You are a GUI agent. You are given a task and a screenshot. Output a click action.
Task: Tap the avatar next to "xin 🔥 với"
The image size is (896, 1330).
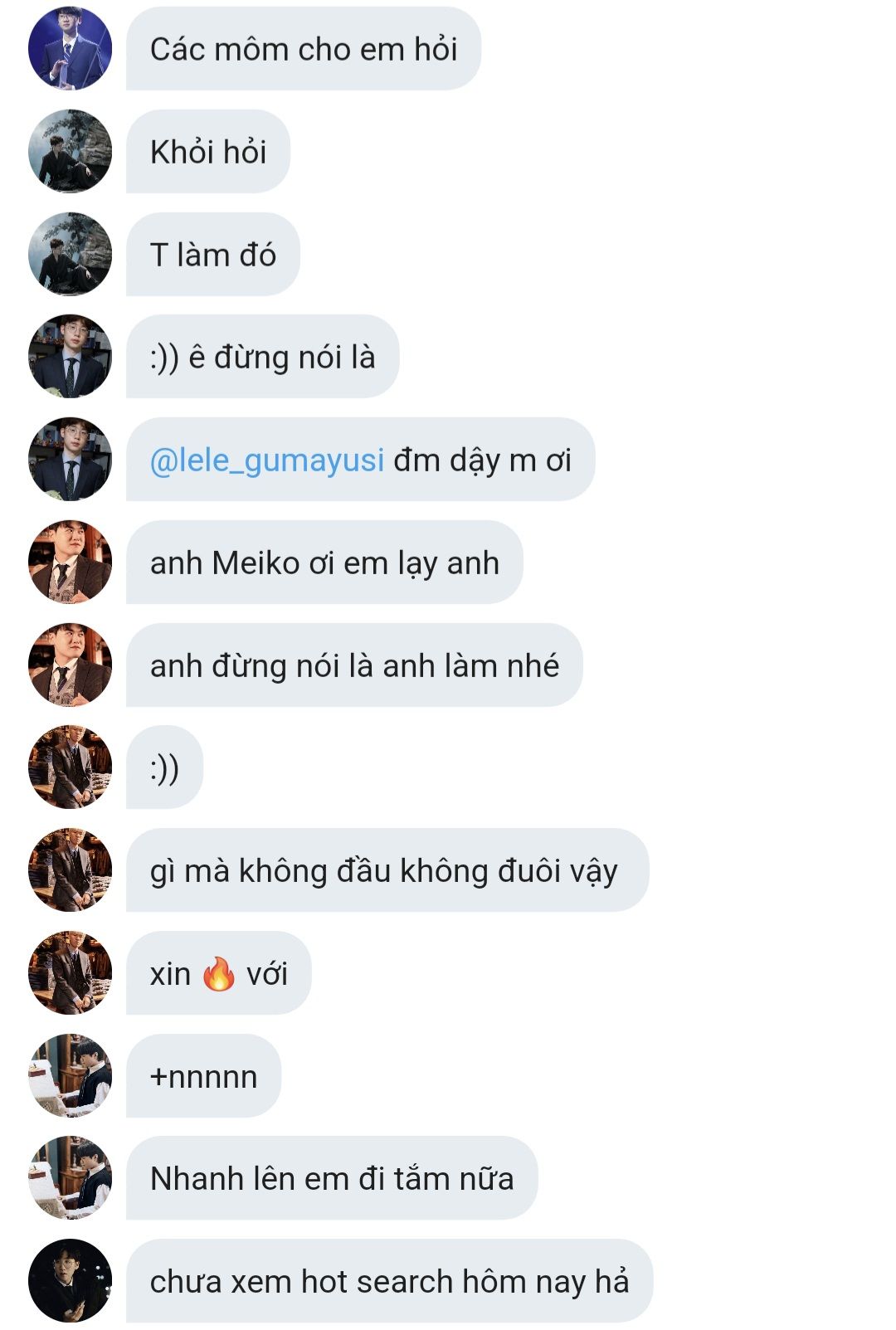point(70,972)
